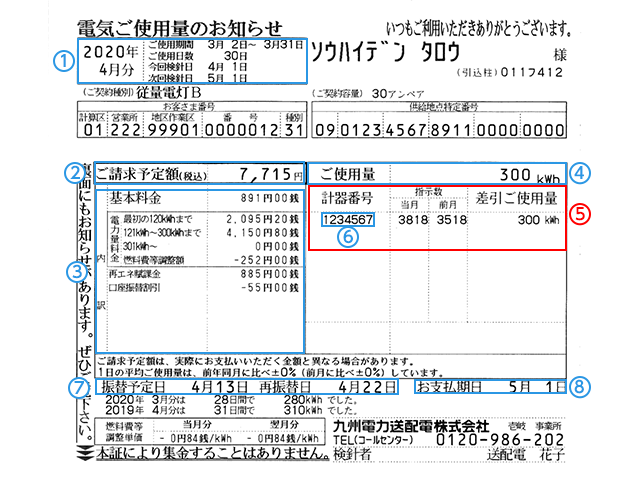This screenshot has height=484, width=640.
Task: Click the 基本料金 label
Action: [135, 198]
